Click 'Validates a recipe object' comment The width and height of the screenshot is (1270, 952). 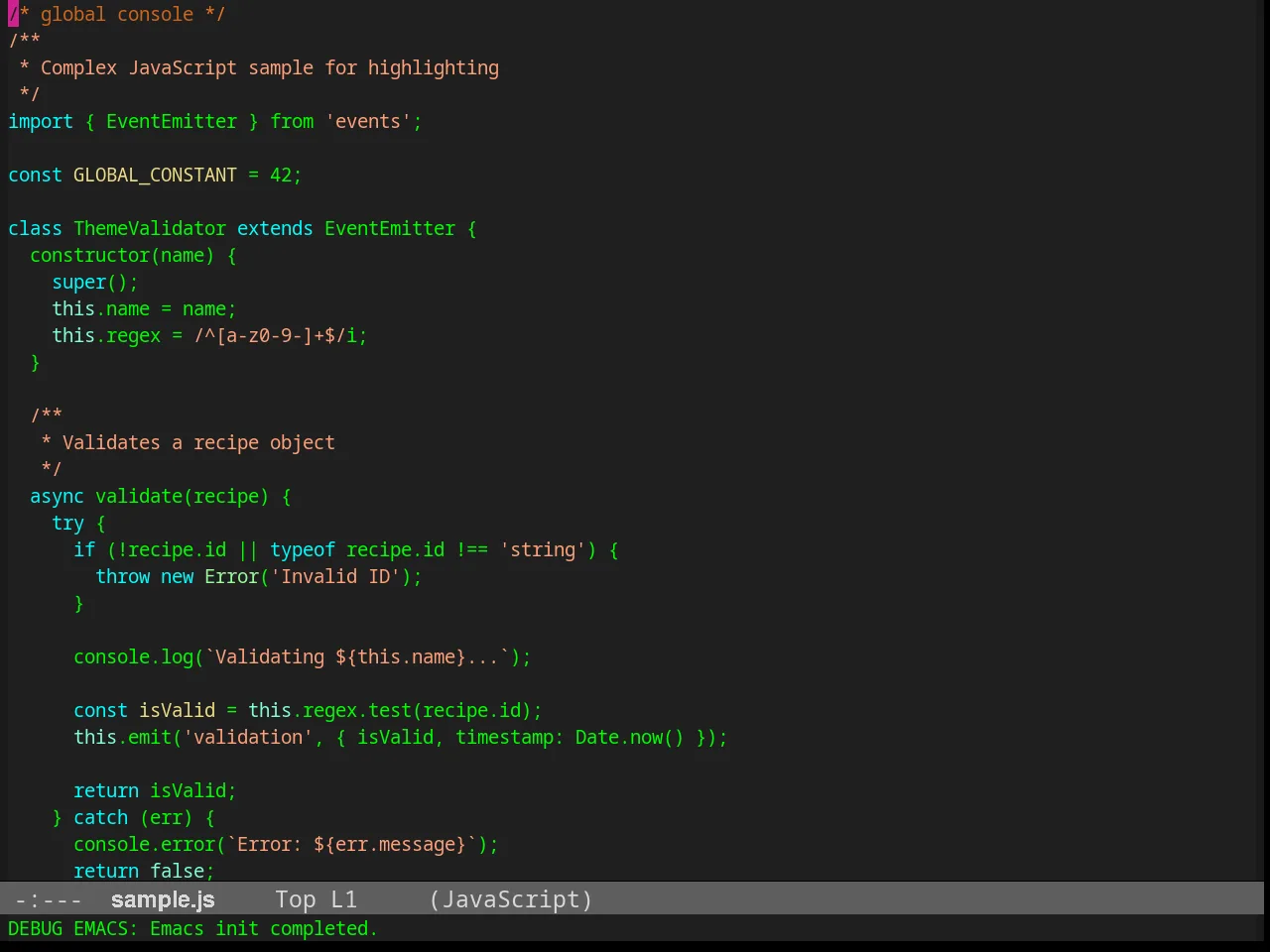[x=198, y=442]
